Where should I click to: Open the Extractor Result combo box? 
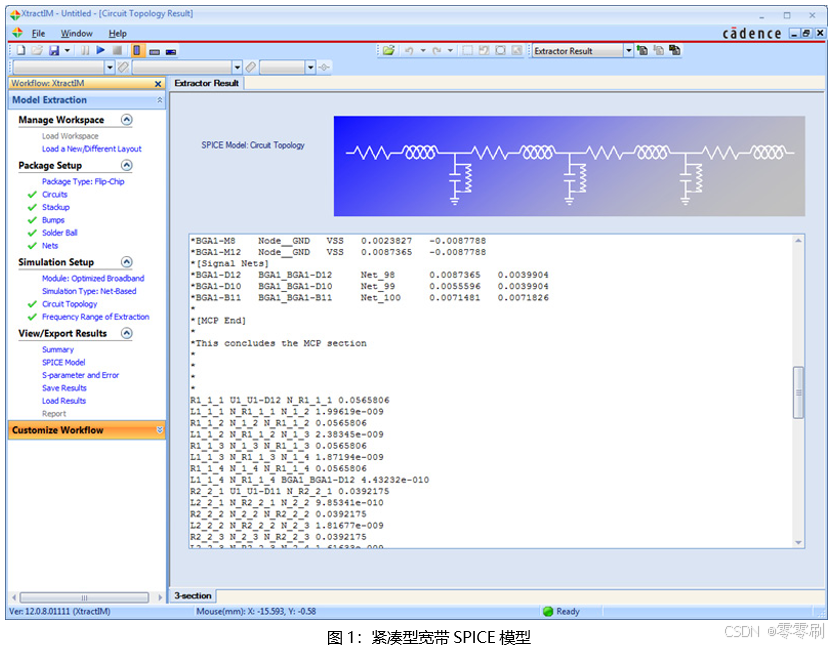click(583, 51)
